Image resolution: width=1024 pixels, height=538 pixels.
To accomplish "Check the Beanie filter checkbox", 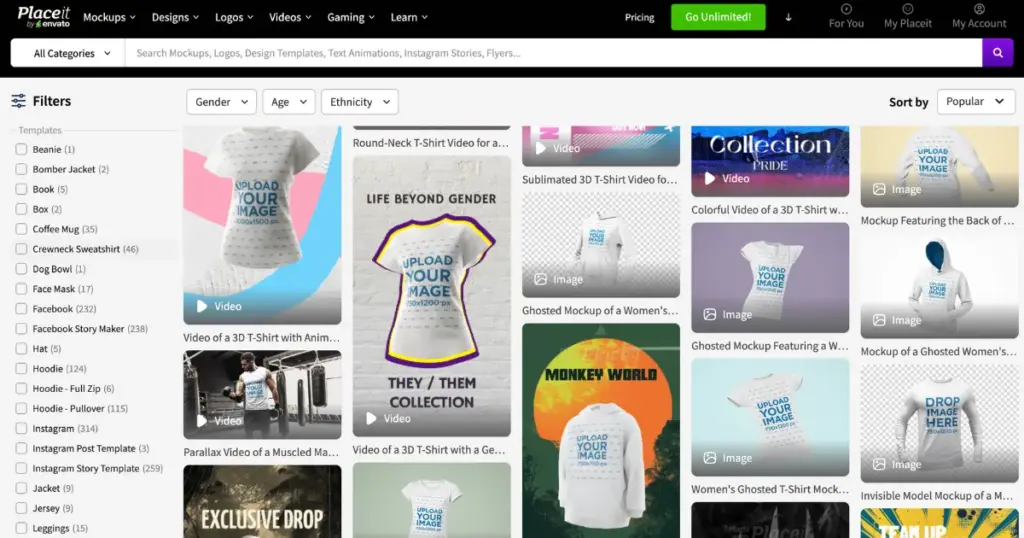I will (21, 150).
